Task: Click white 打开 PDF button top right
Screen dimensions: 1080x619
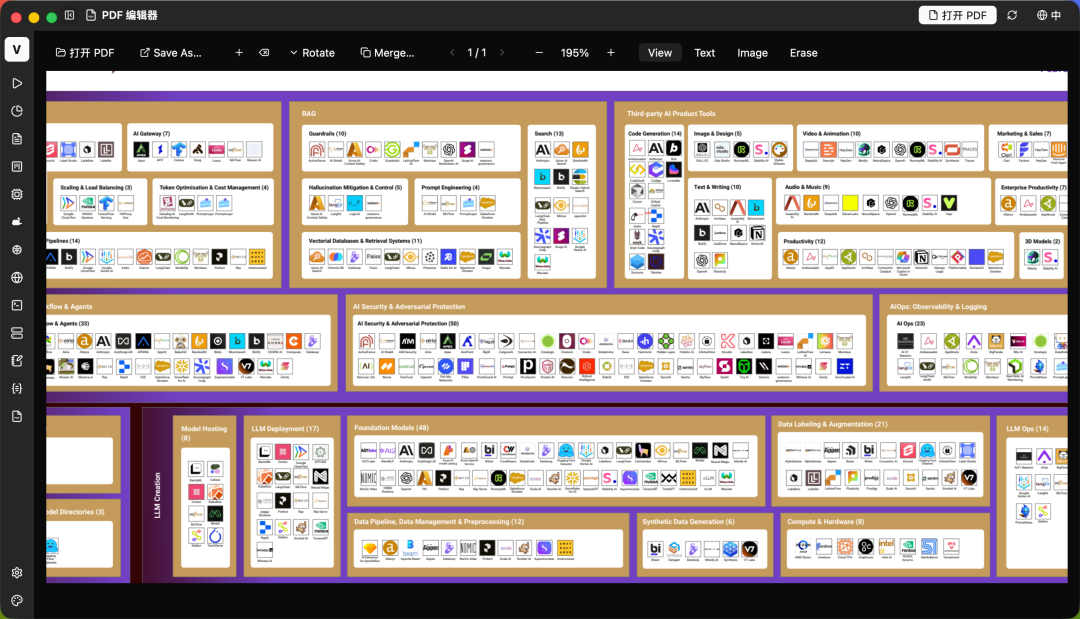Action: pyautogui.click(x=957, y=15)
